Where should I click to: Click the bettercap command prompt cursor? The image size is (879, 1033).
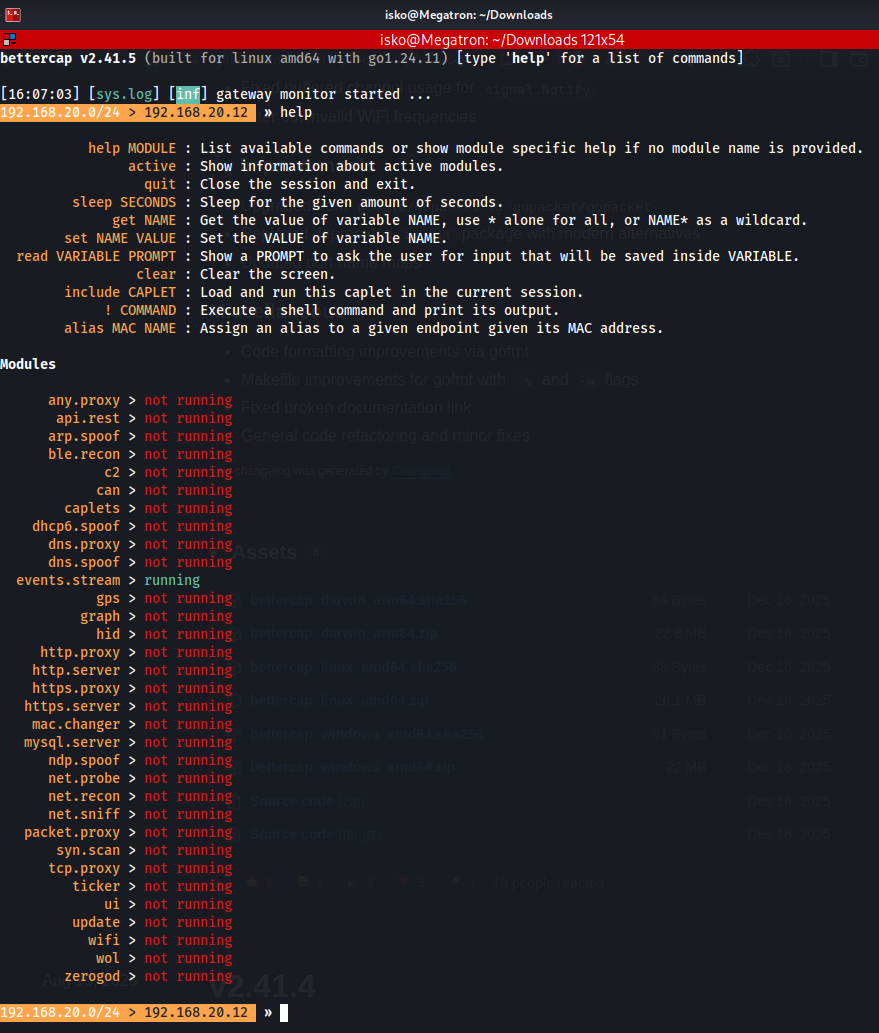tap(284, 1013)
